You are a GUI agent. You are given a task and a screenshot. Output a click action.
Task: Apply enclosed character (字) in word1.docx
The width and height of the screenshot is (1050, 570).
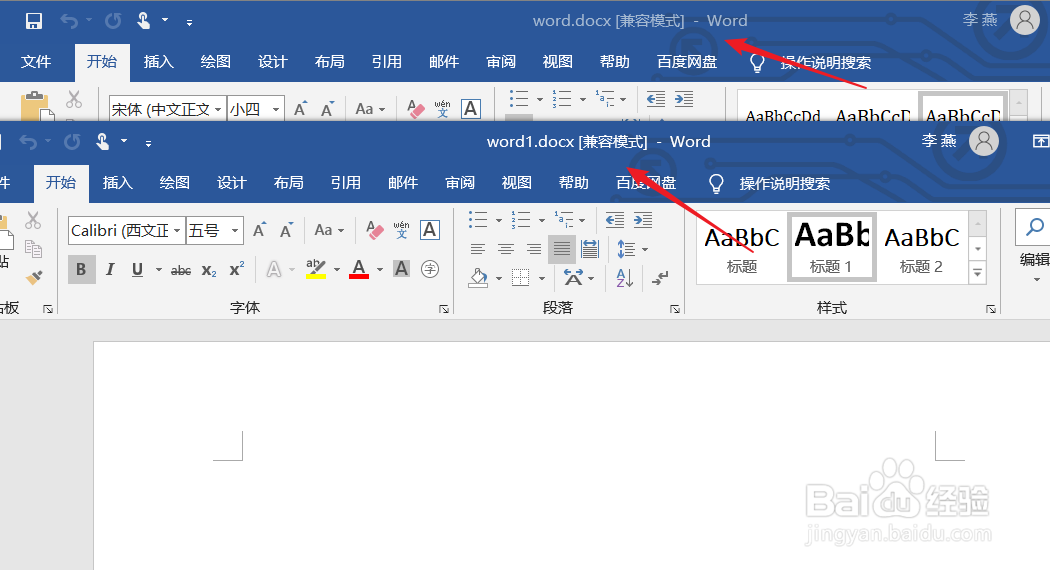[x=430, y=269]
